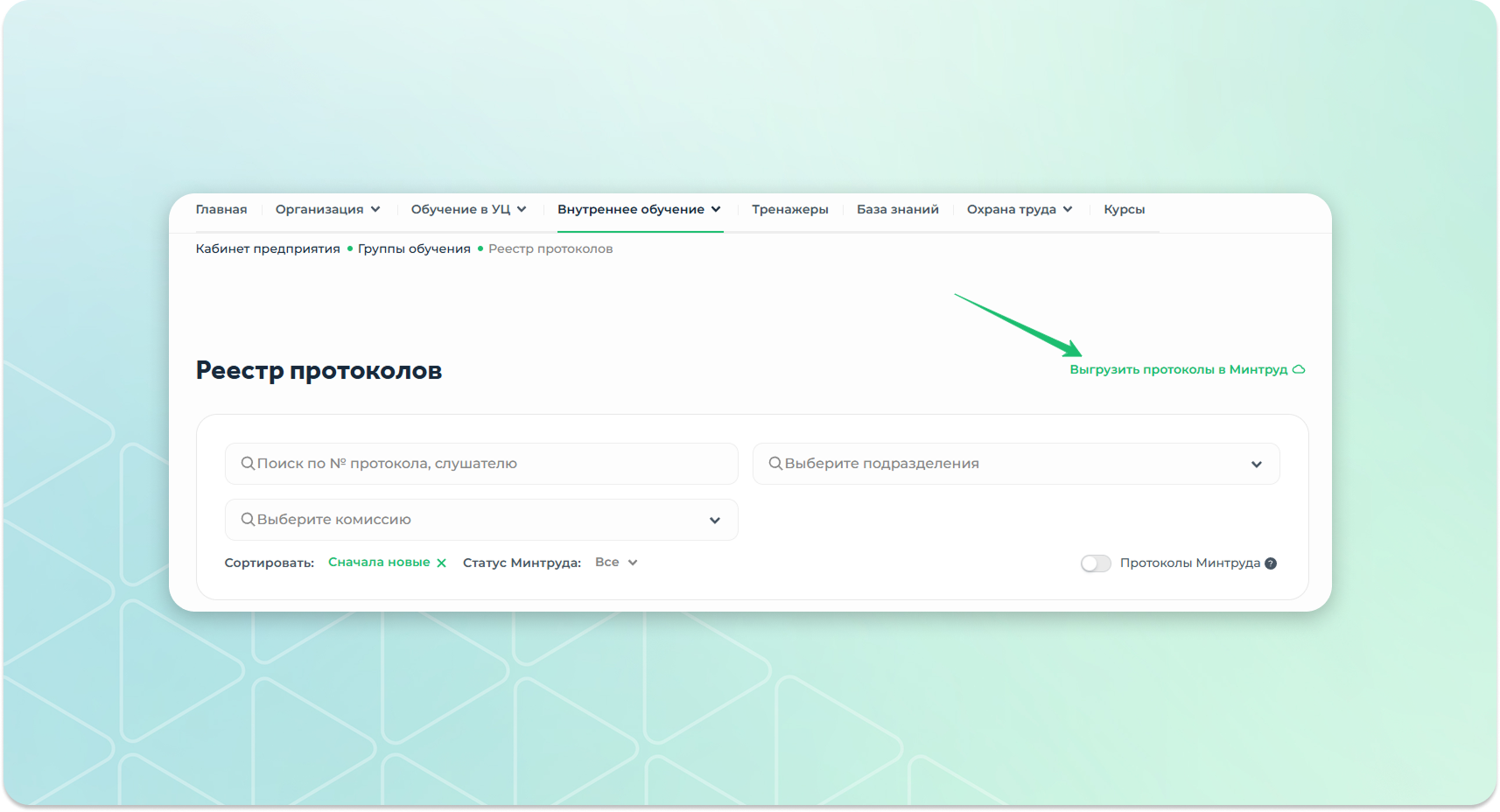Expand the Организация menu
The width and height of the screenshot is (1500, 812).
point(327,209)
